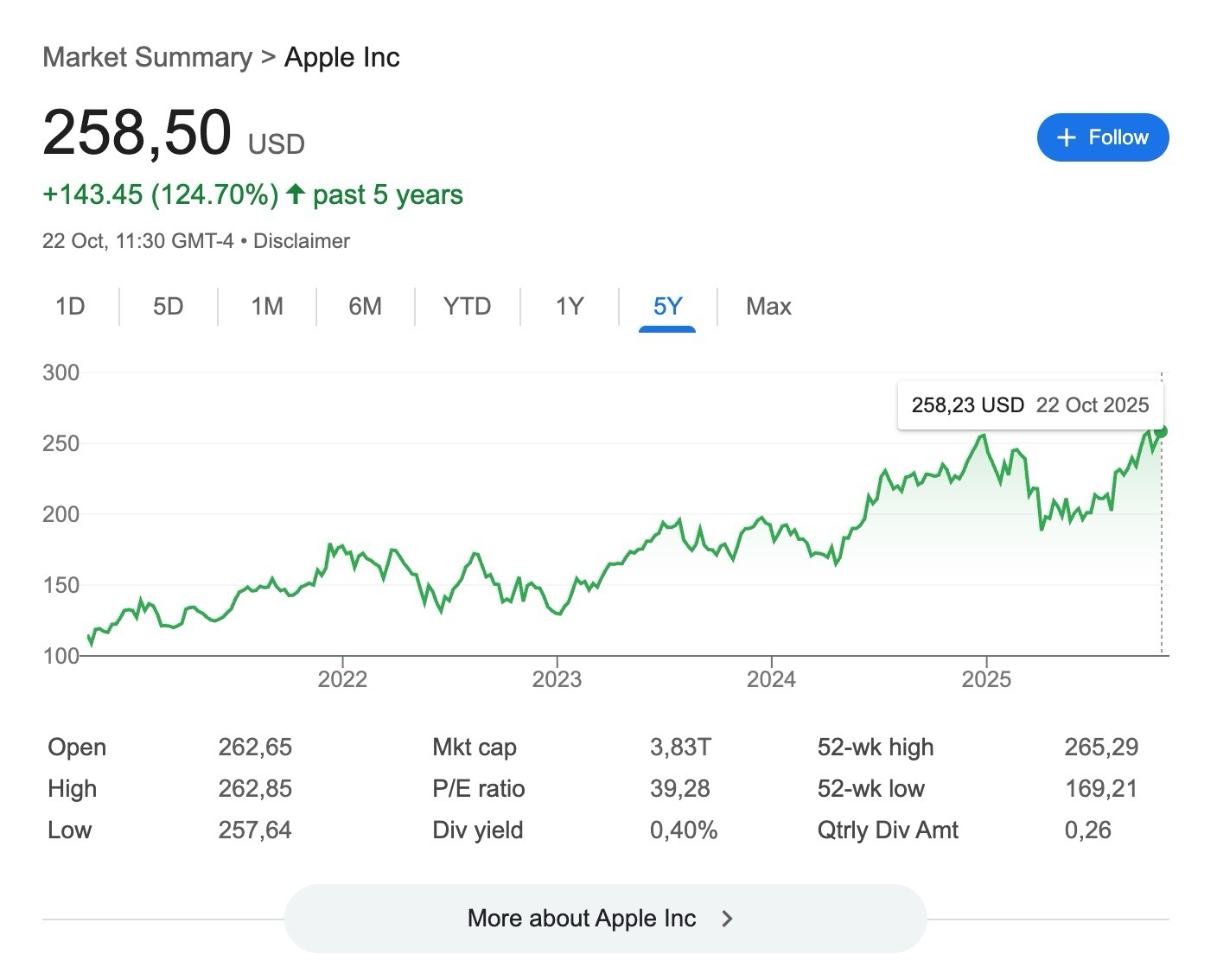
Task: Click the green dot at chart's end
Action: [x=1161, y=431]
